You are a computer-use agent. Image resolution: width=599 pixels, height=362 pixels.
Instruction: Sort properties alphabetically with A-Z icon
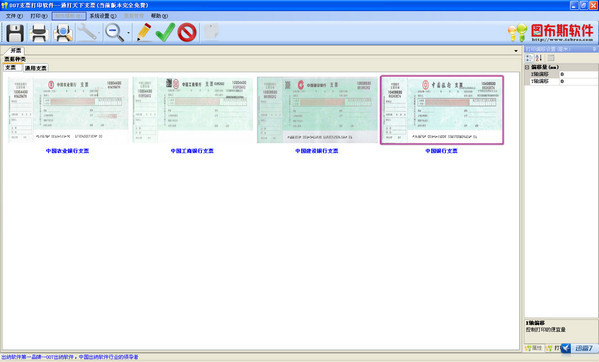click(x=539, y=58)
